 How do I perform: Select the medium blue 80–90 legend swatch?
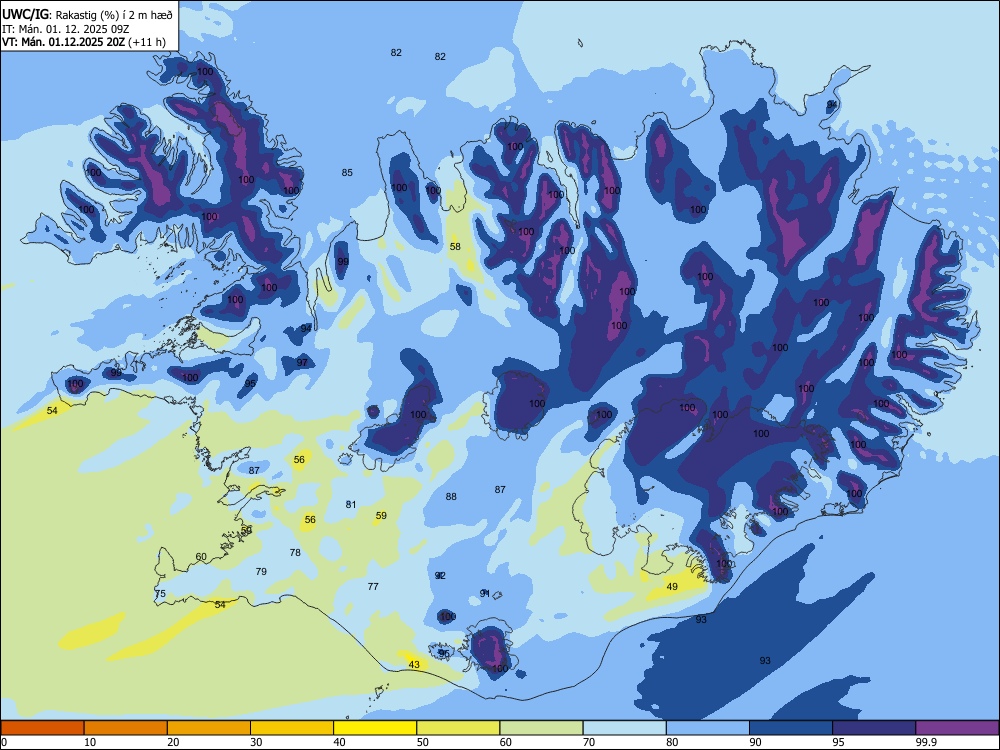click(708, 728)
